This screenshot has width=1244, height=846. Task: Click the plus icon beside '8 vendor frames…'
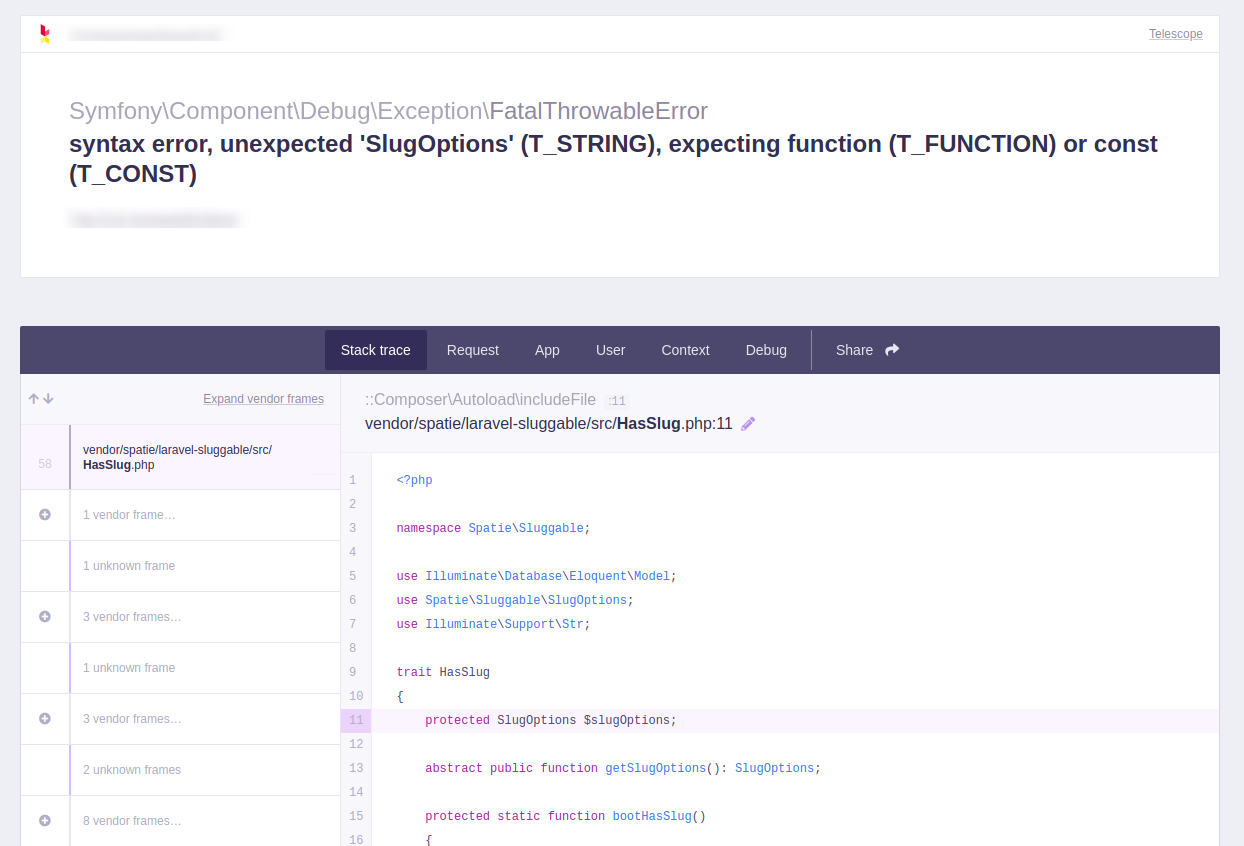(x=44, y=820)
